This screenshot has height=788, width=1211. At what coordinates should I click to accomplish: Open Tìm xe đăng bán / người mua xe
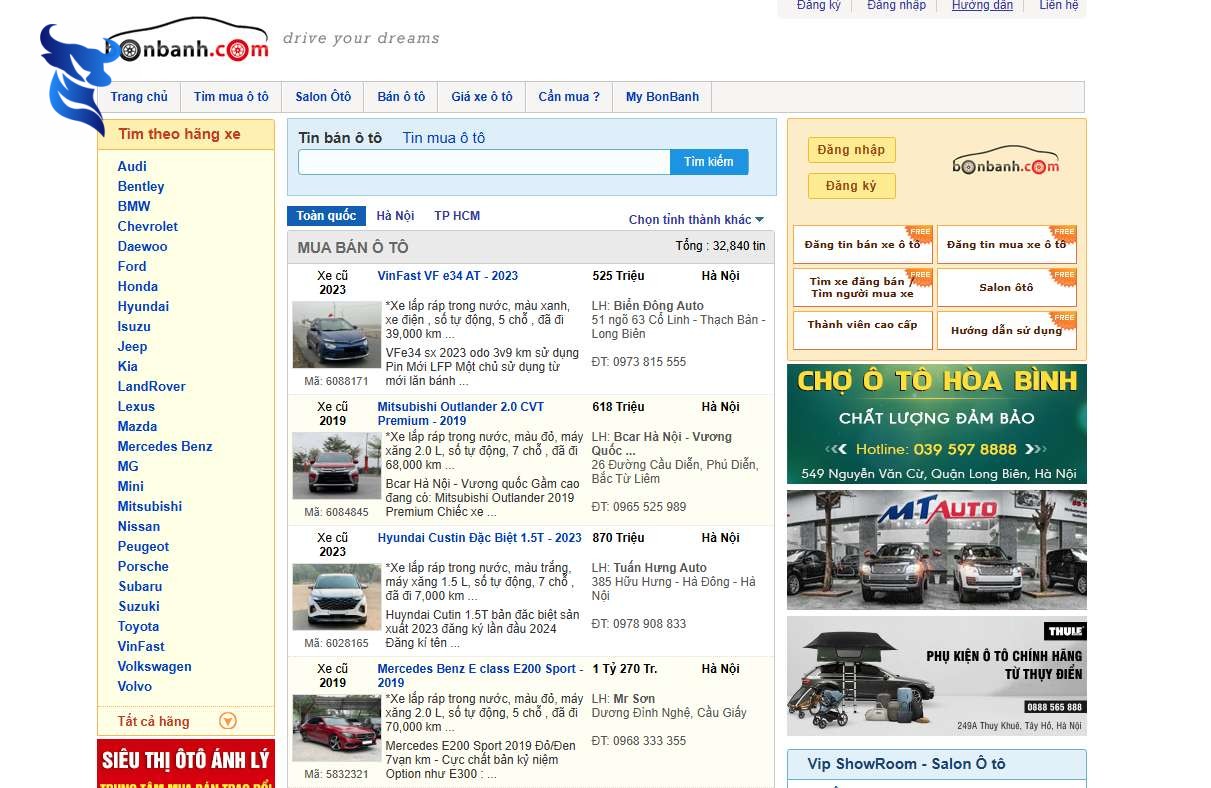coord(862,288)
